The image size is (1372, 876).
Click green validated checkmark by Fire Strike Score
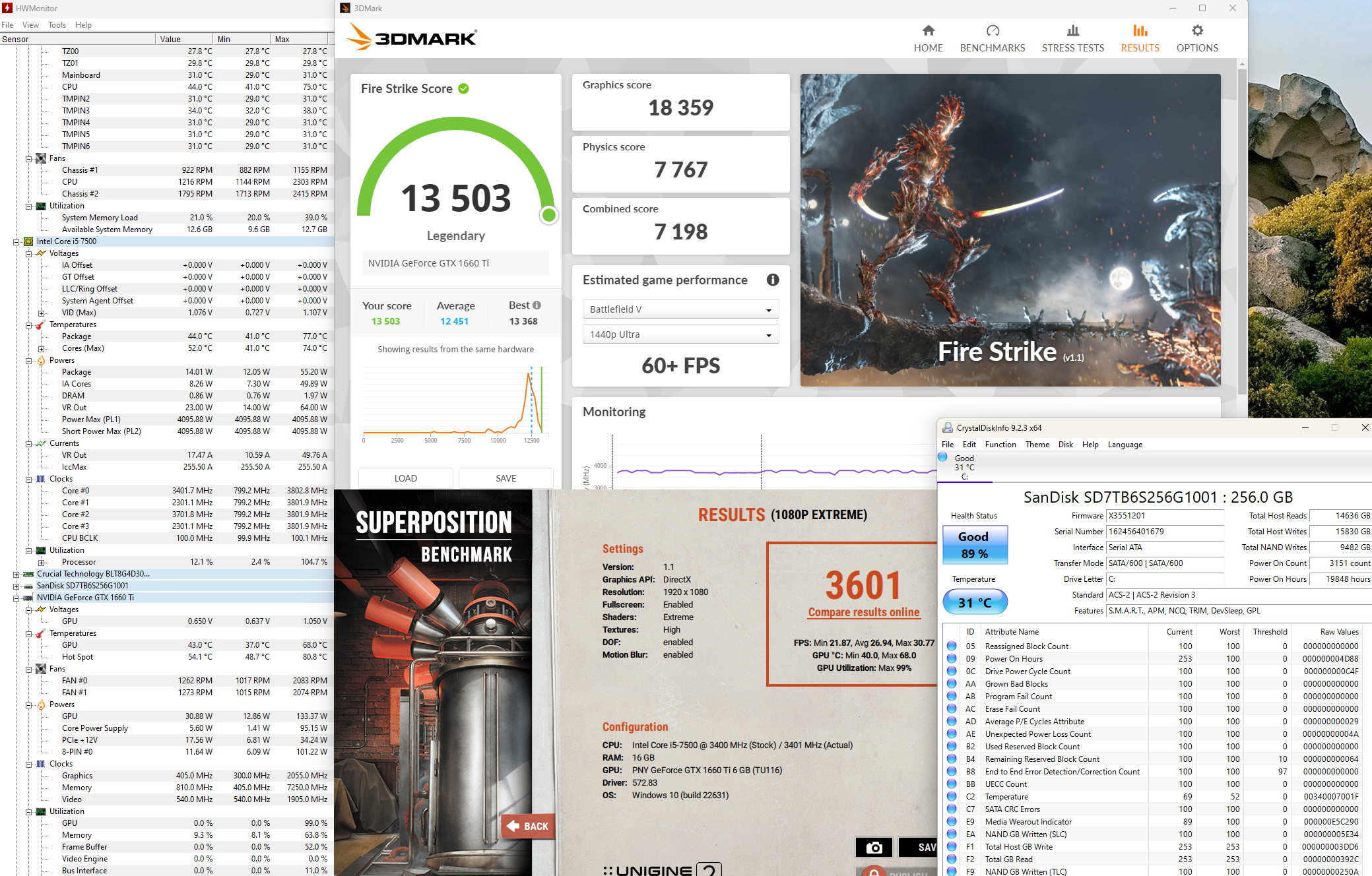[x=463, y=88]
